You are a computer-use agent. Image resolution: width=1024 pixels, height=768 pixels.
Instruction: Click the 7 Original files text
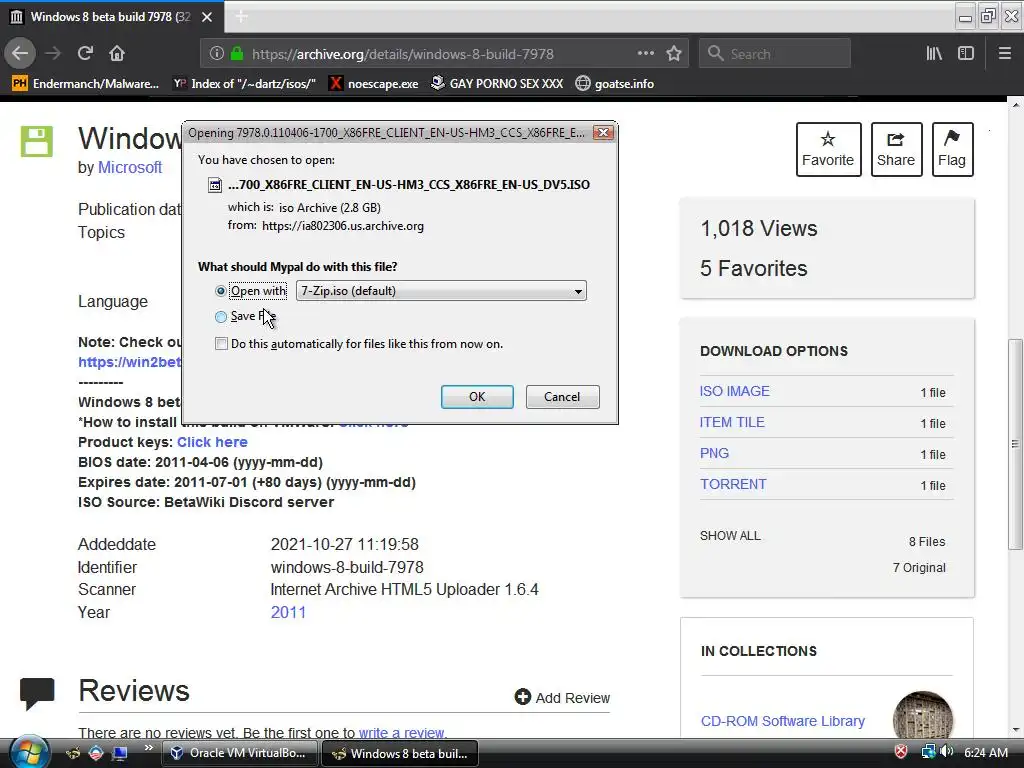tap(920, 568)
